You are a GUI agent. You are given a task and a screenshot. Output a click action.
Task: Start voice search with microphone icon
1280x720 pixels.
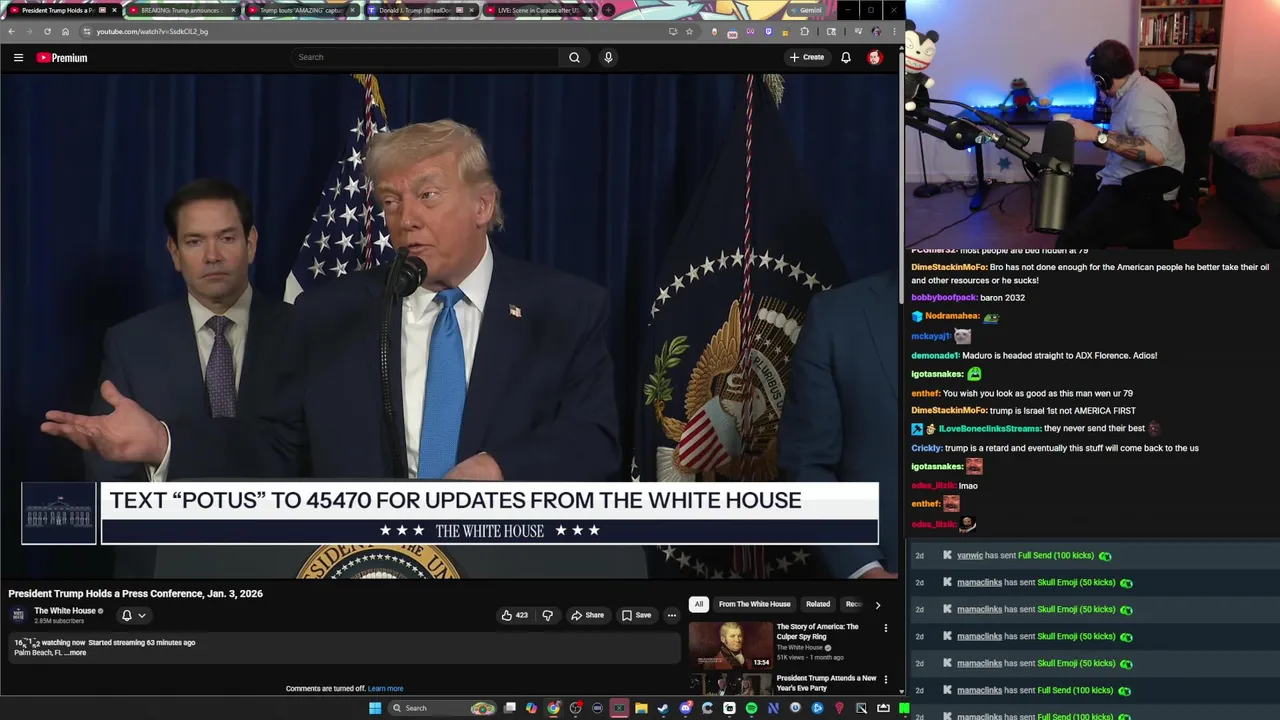[608, 57]
